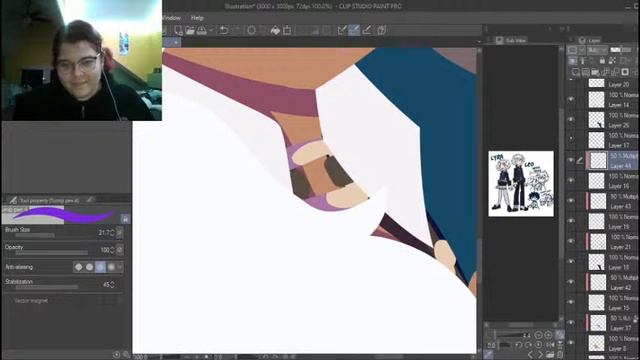Click the Clip Studio support icon
The height and width of the screenshot is (360, 640).
[382, 30]
